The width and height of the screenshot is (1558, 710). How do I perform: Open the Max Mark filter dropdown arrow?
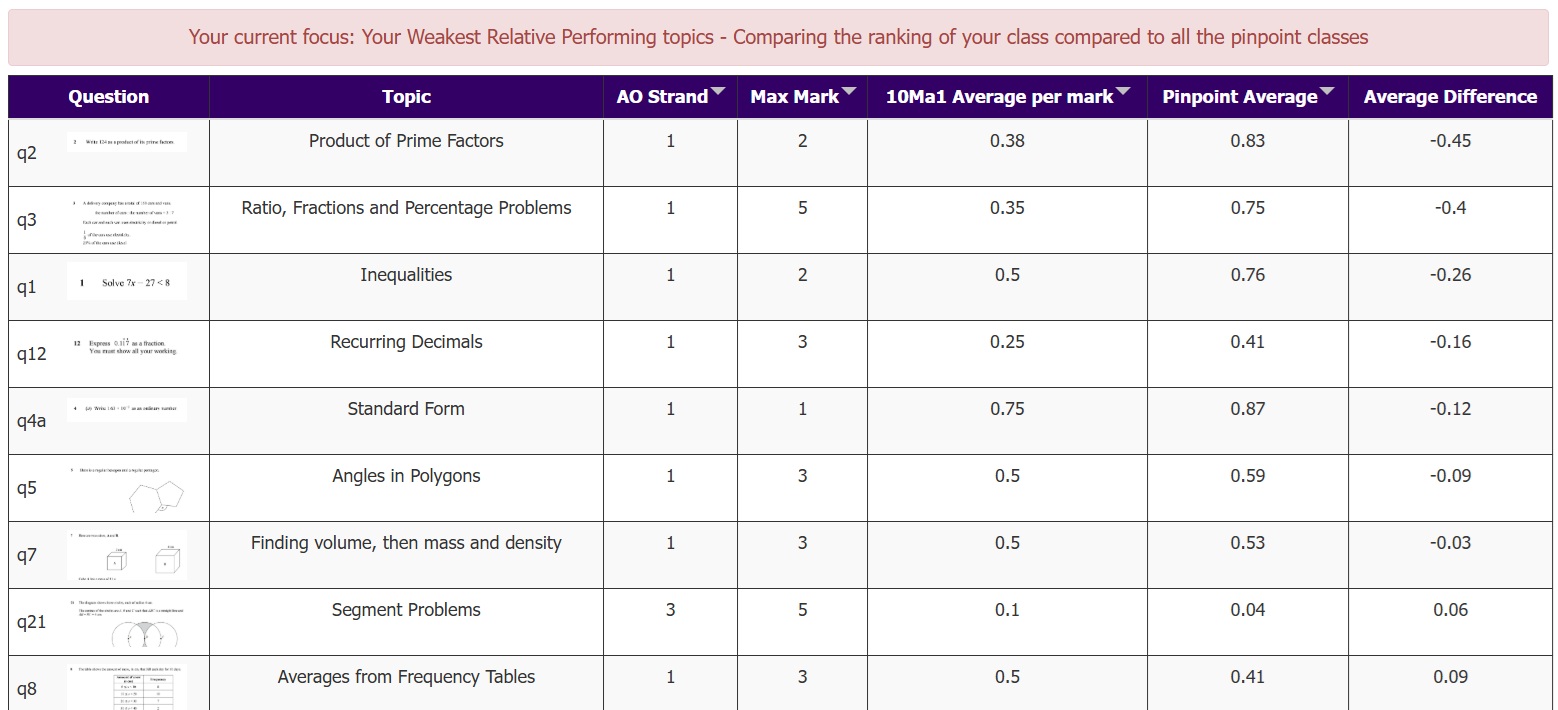849,93
